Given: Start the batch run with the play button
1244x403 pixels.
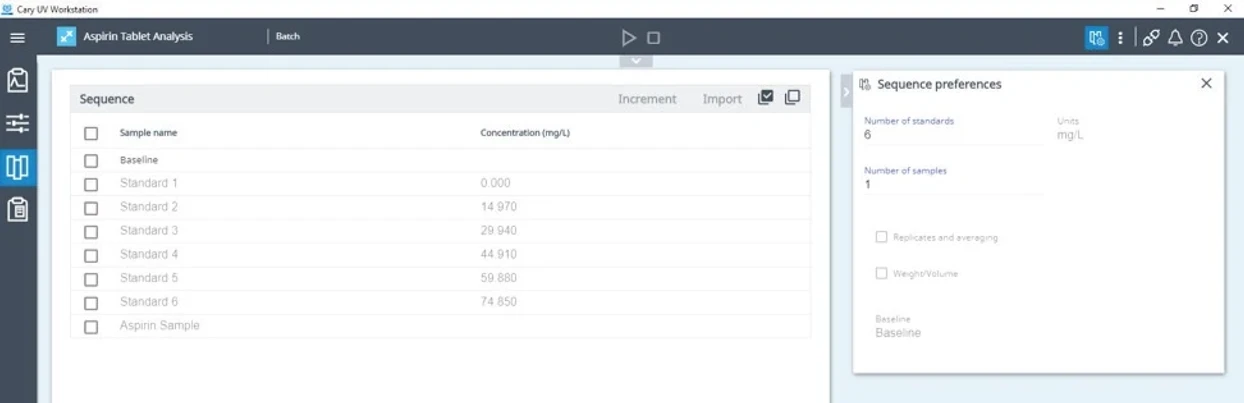Looking at the screenshot, I should click(628, 38).
